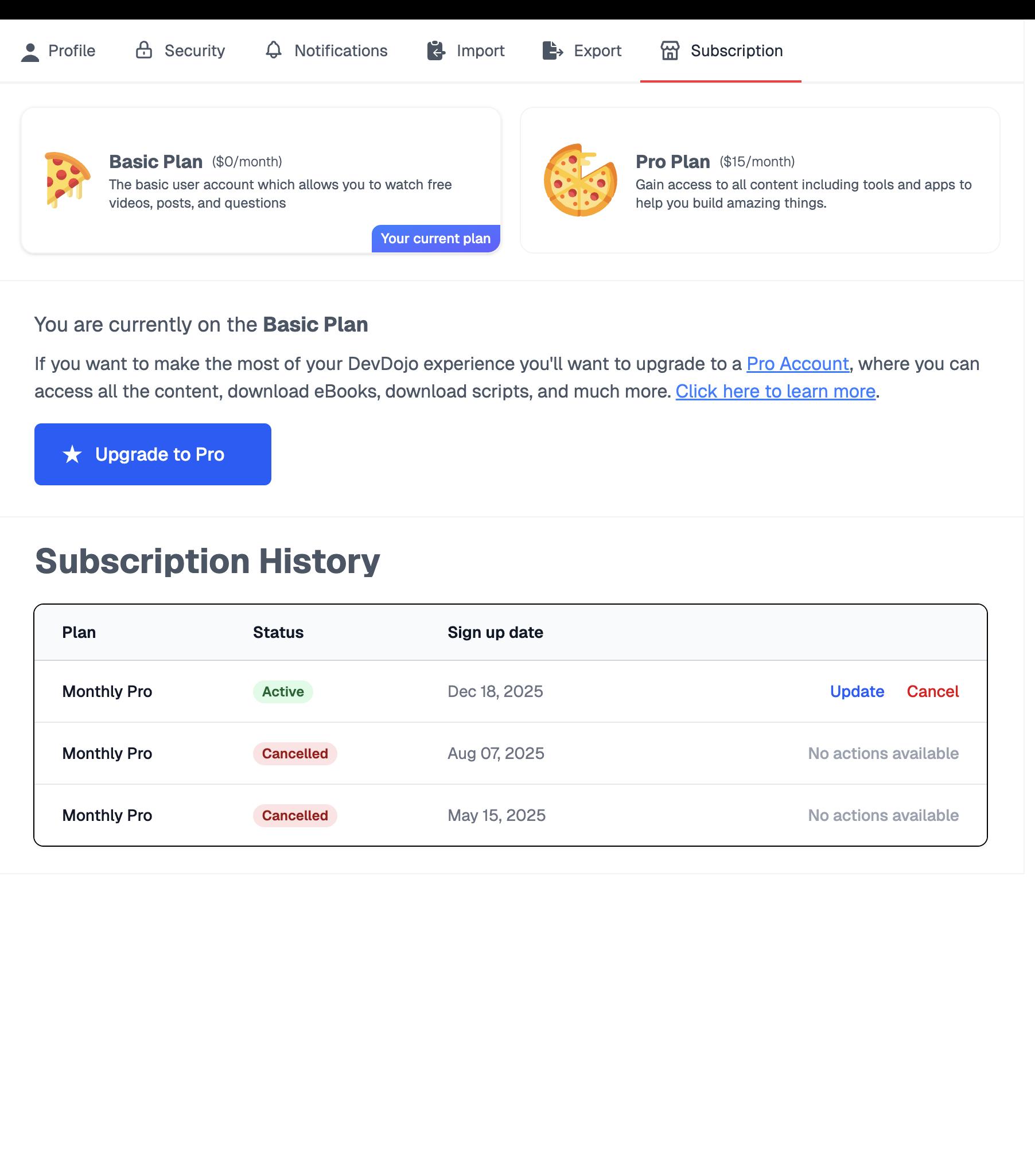Click the Your current plan badge
Image resolution: width=1035 pixels, height=1176 pixels.
point(435,239)
